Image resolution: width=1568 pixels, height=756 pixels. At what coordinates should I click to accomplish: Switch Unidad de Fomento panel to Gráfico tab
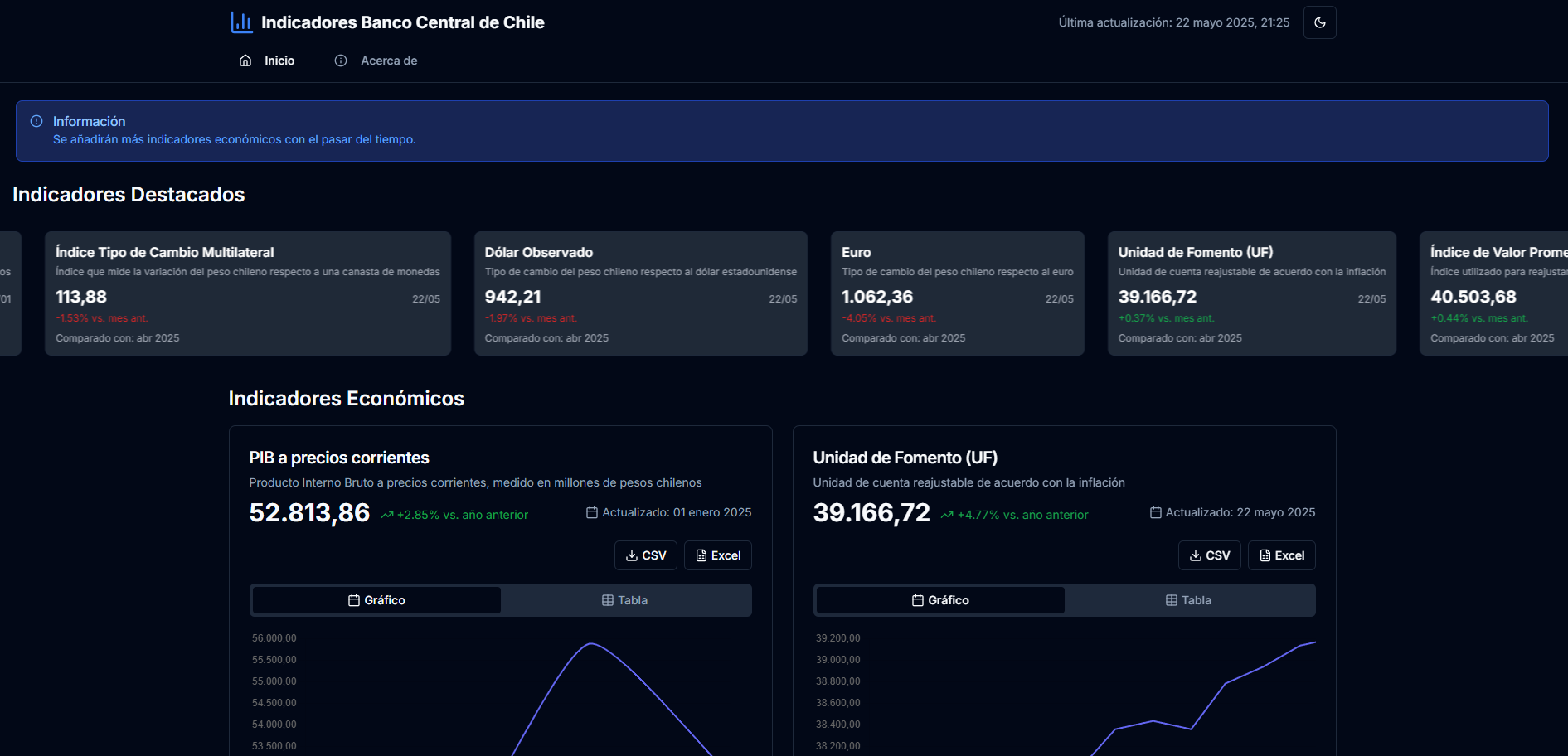point(940,600)
